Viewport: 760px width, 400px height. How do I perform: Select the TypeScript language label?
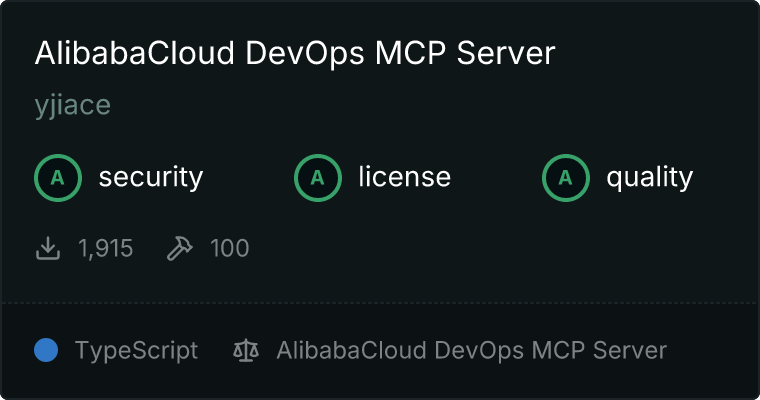136,351
